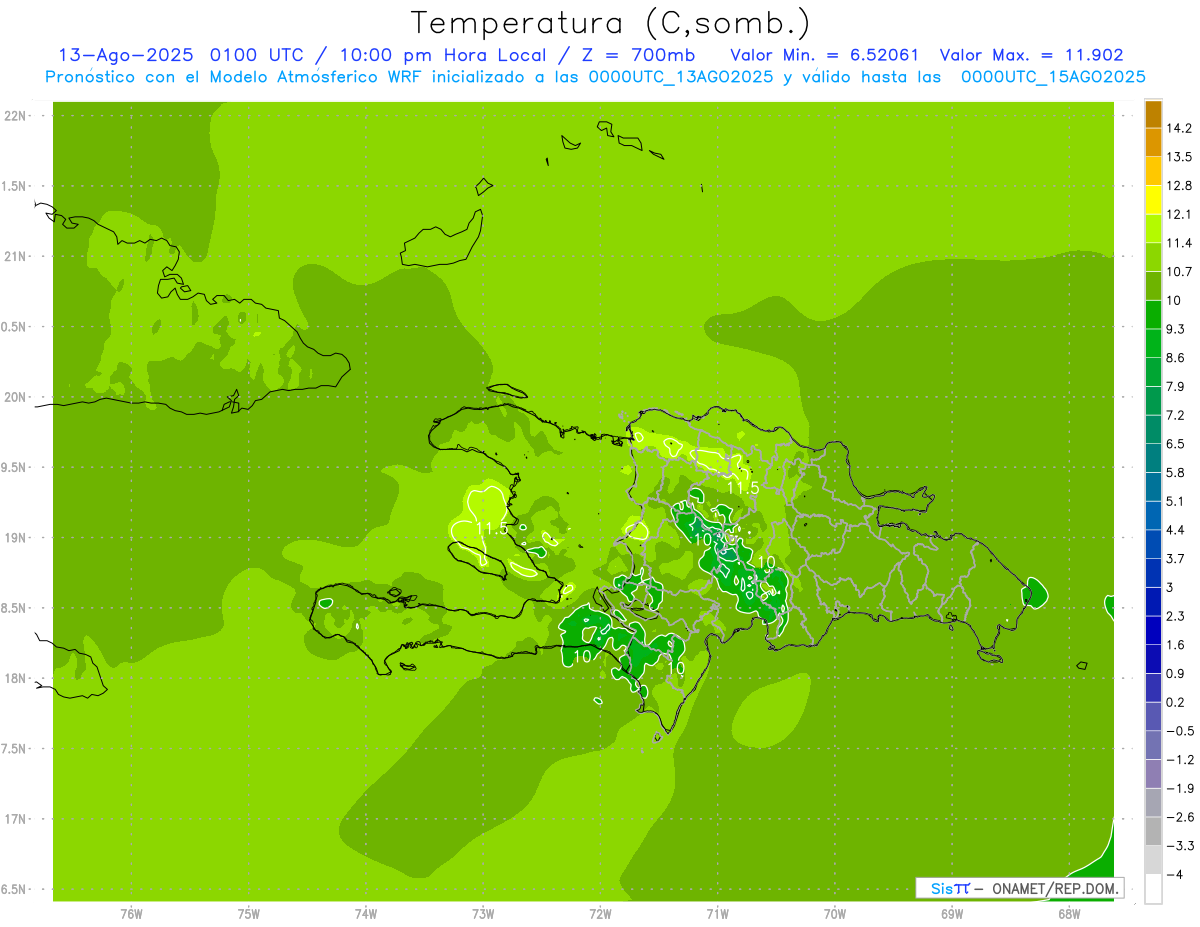Click the "17N" latitude axis label
Image resolution: width=1200 pixels, height=927 pixels.
point(17,819)
